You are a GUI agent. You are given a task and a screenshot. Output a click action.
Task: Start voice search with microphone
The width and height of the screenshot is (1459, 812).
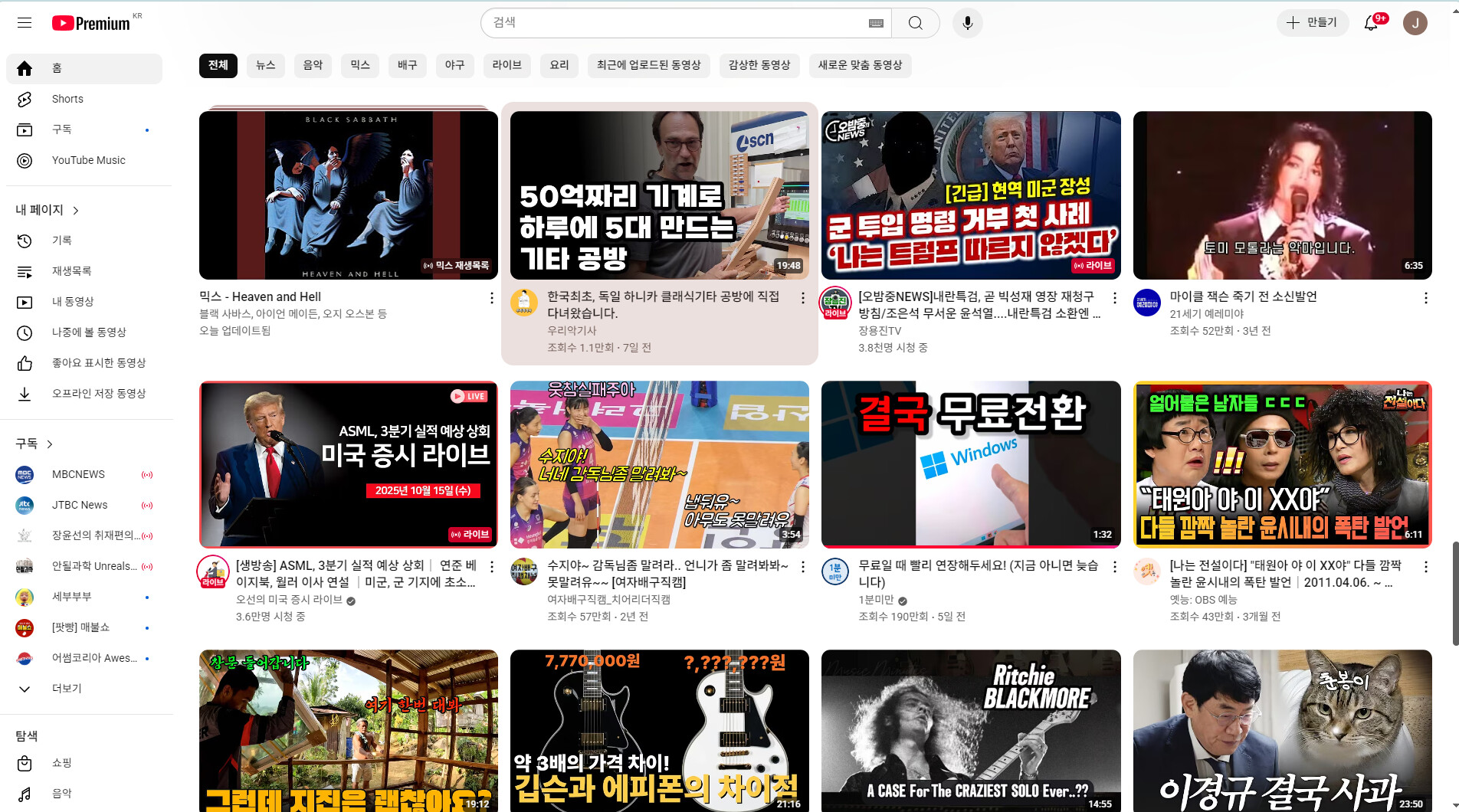tap(968, 23)
